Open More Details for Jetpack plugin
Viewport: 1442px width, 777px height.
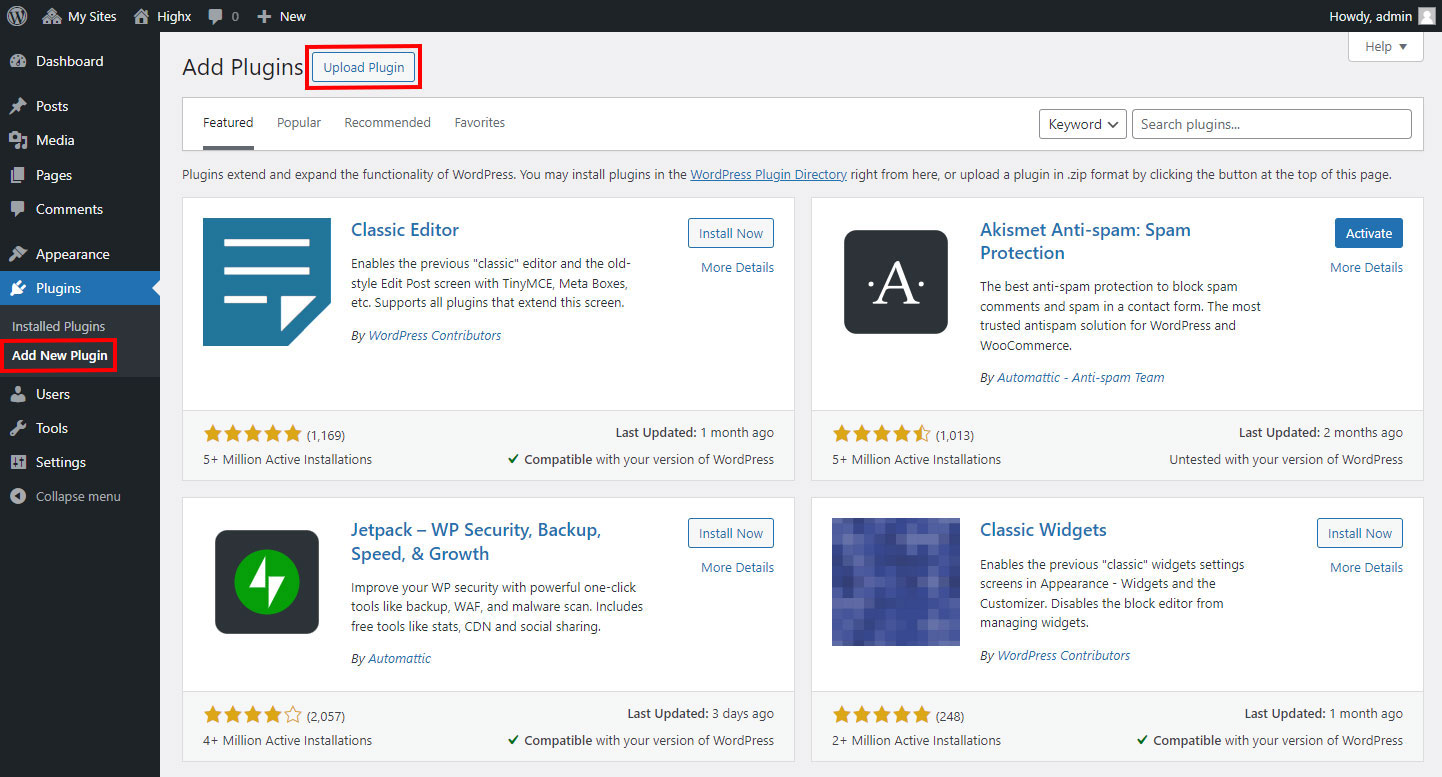tap(737, 567)
